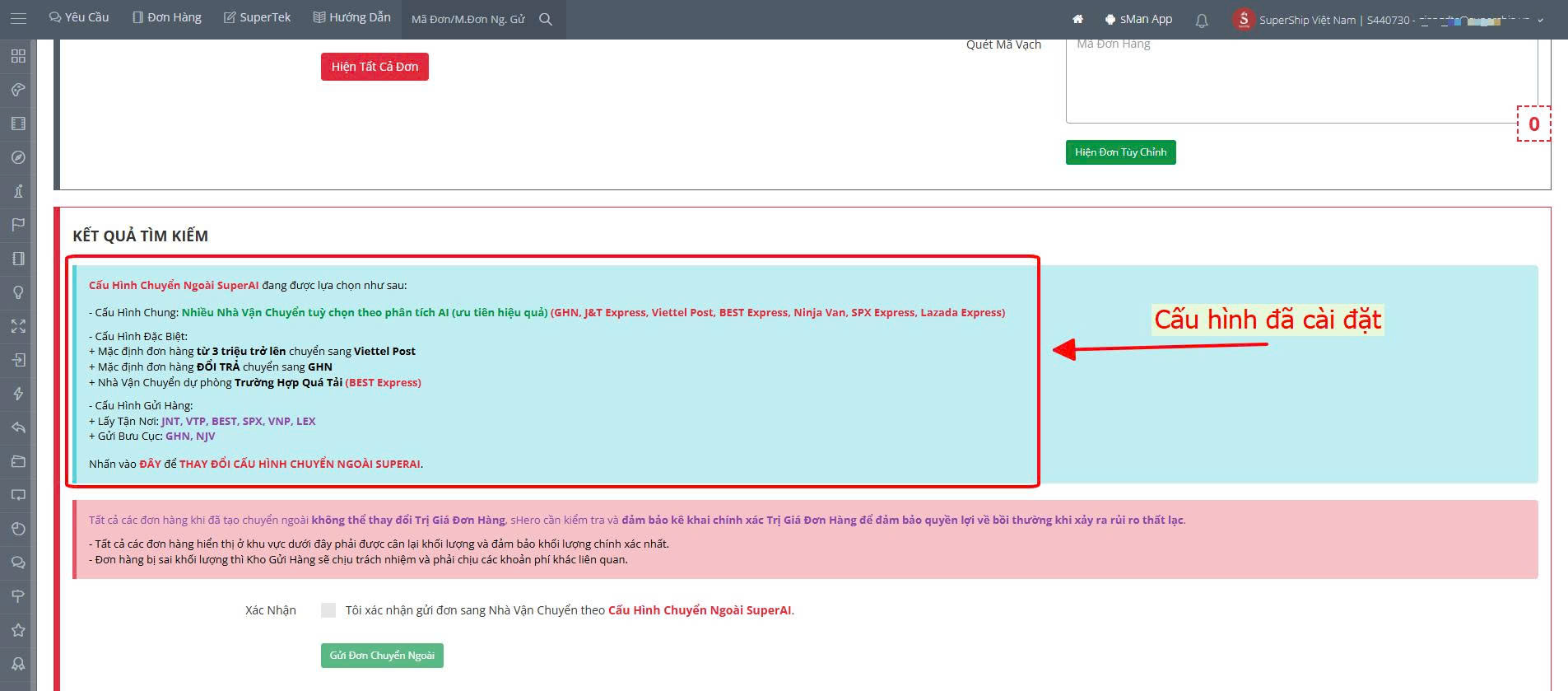The image size is (1568, 691).
Task: Open THAY ĐỔI CẤU HÌNH CHUYỂN NGOÀI SUPERAI link
Action: click(300, 464)
